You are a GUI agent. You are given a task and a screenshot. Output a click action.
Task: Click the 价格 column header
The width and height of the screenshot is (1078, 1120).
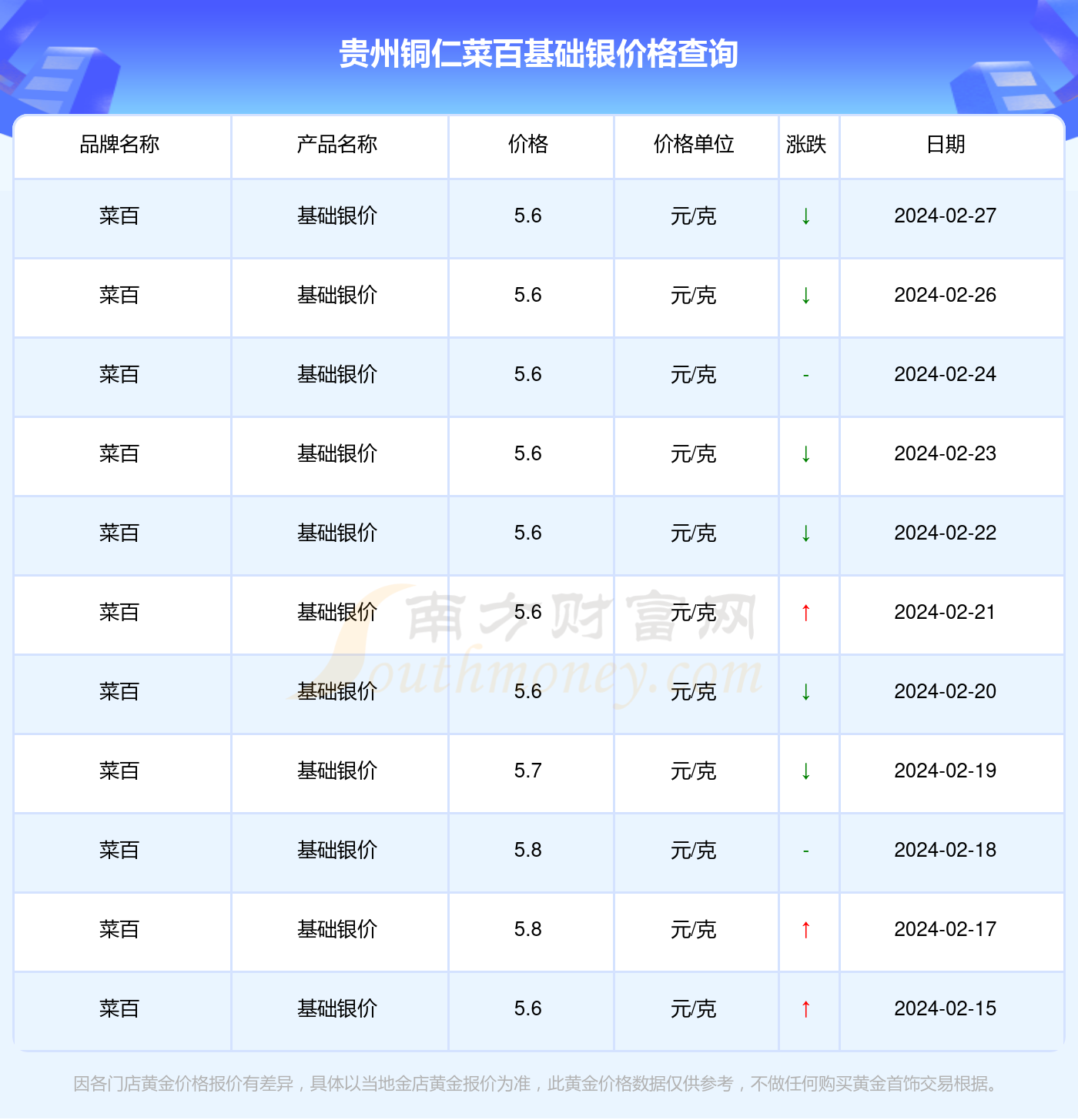pos(528,144)
